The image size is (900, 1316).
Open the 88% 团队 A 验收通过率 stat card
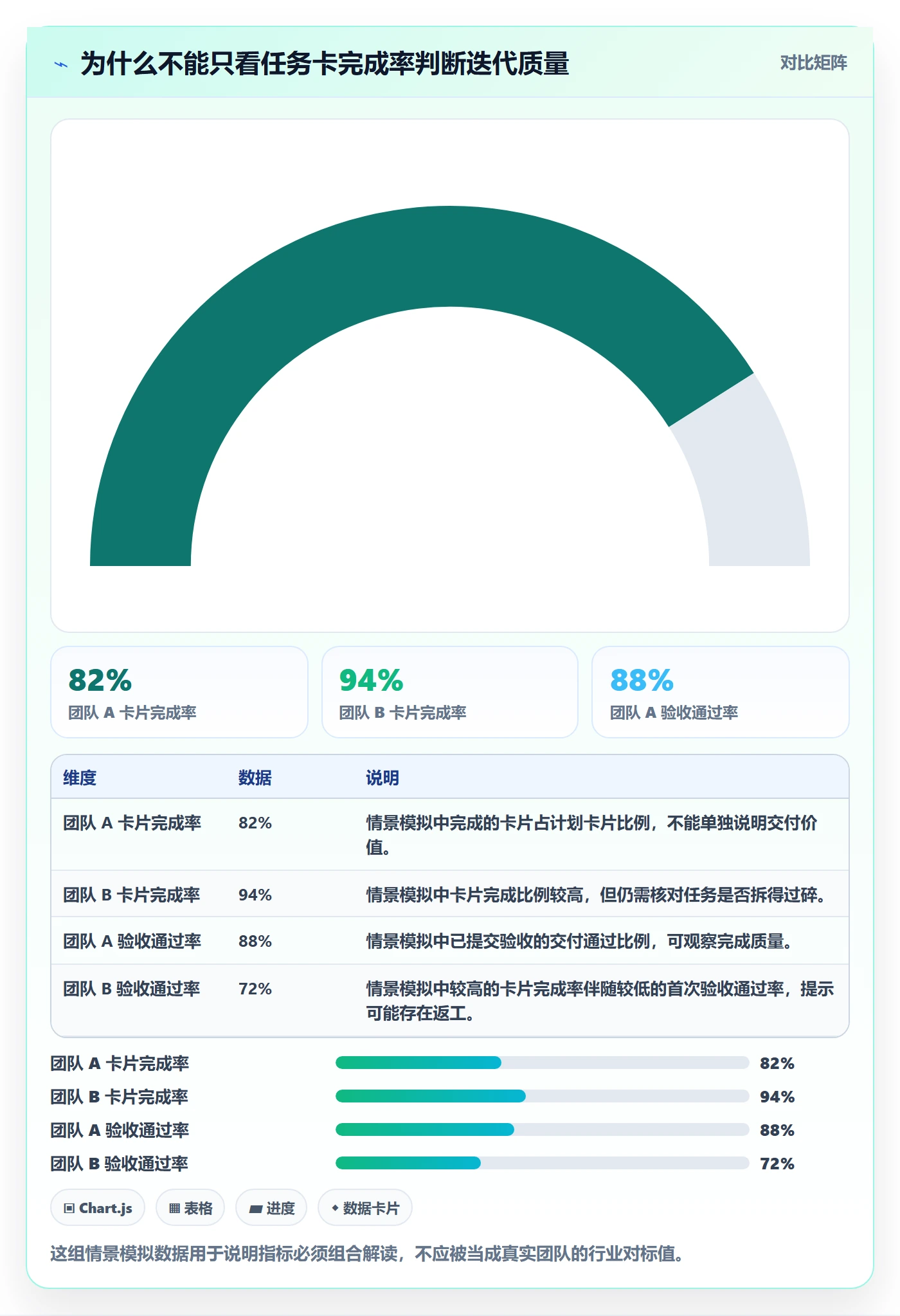(721, 692)
